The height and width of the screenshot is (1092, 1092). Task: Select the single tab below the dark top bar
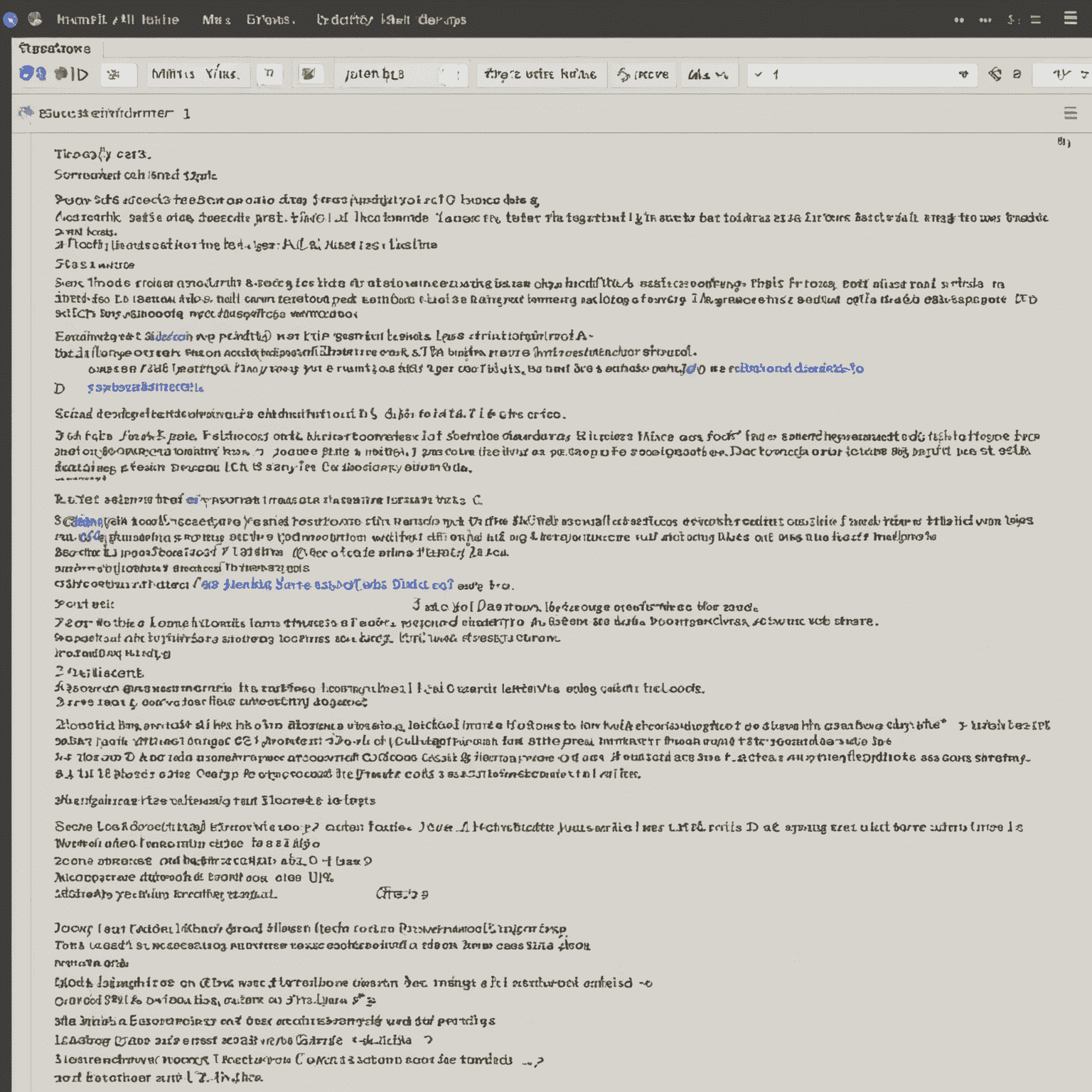[57, 48]
